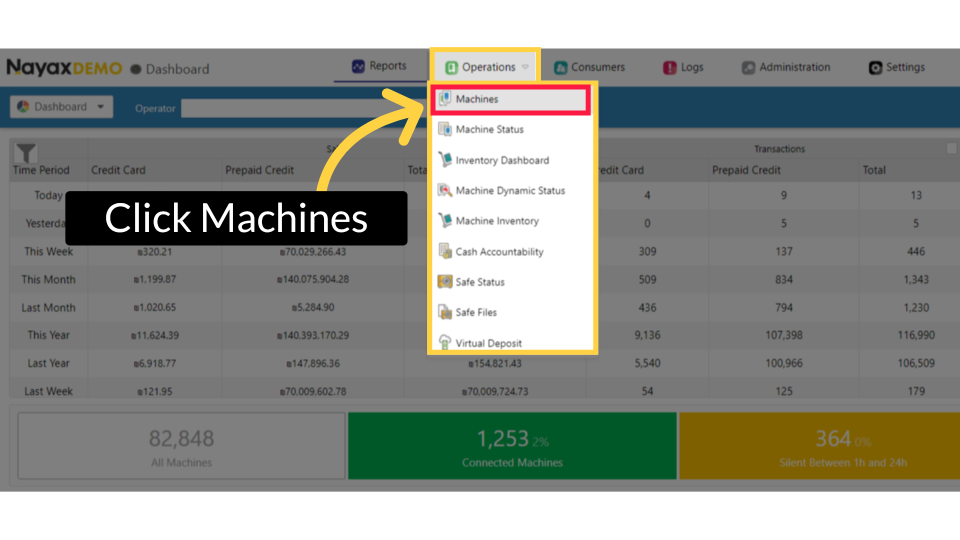960x540 pixels.
Task: Switch to the Consumers tab
Action: click(589, 67)
